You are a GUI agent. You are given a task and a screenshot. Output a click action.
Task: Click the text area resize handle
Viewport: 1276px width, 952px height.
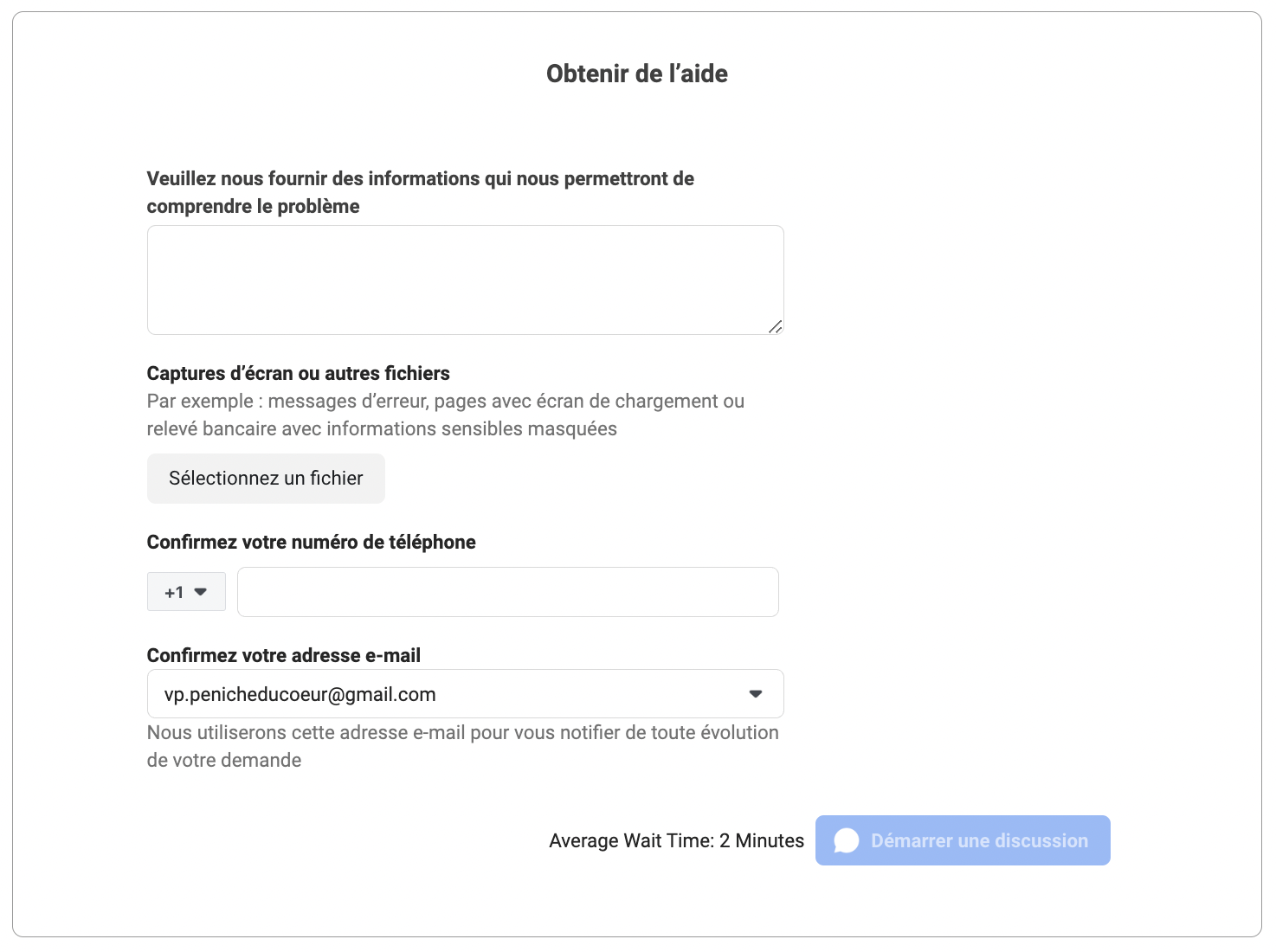point(776,326)
